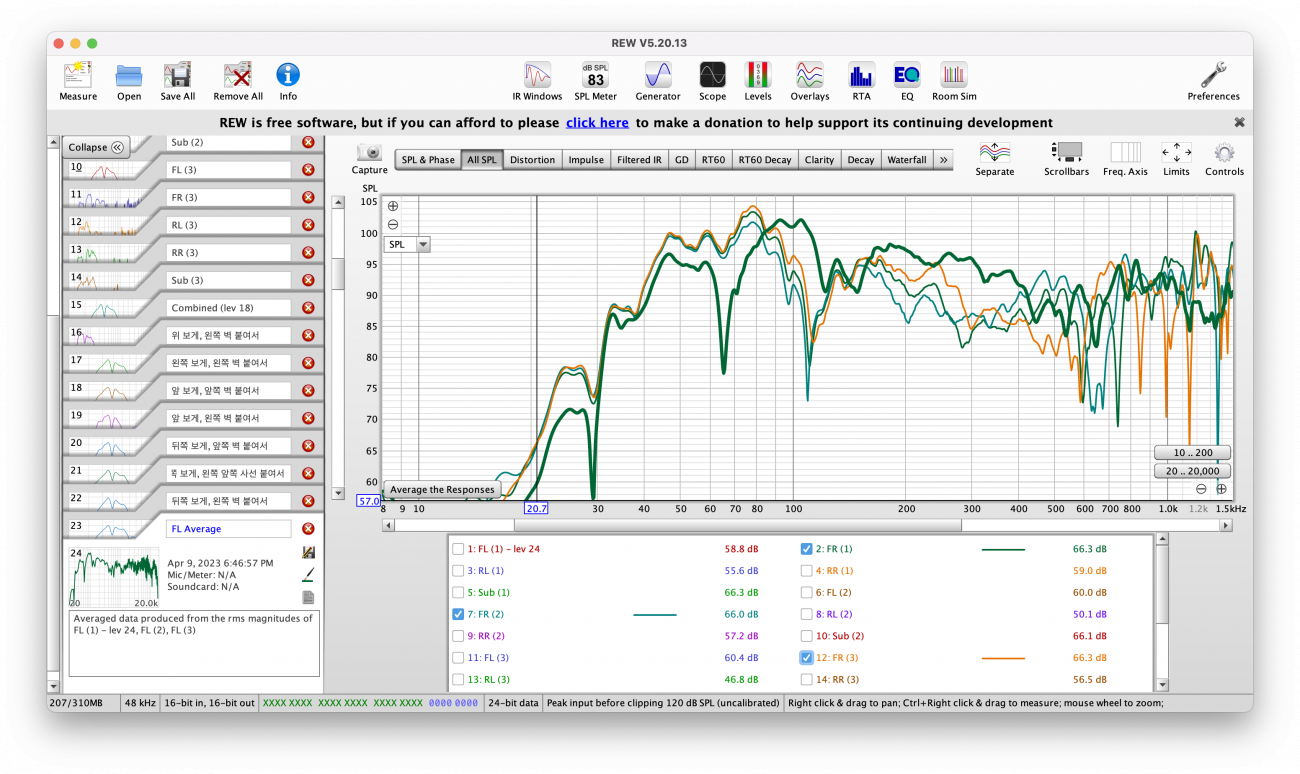The image size is (1300, 774).
Task: Click the Remove All icon
Action: click(x=238, y=76)
